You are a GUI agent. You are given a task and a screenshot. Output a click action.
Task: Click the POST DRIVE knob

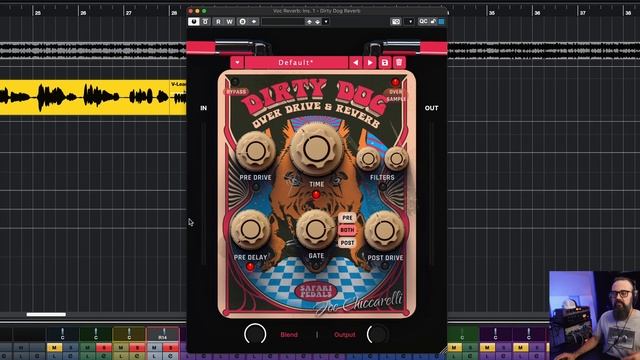point(384,231)
